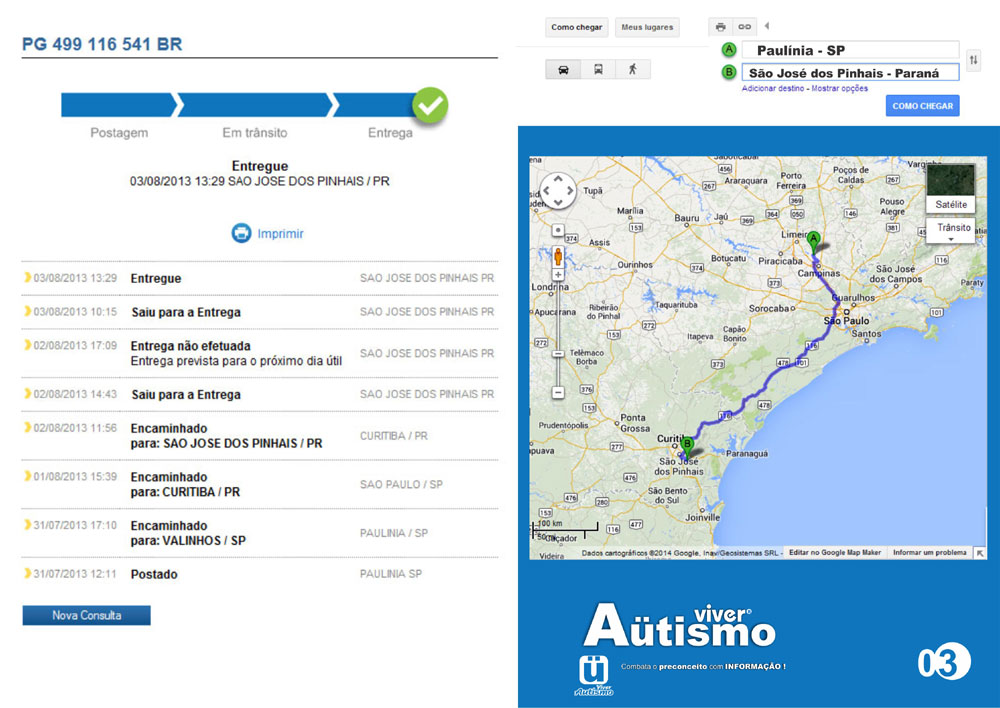
Task: Click the map pan compass control
Action: point(558,190)
